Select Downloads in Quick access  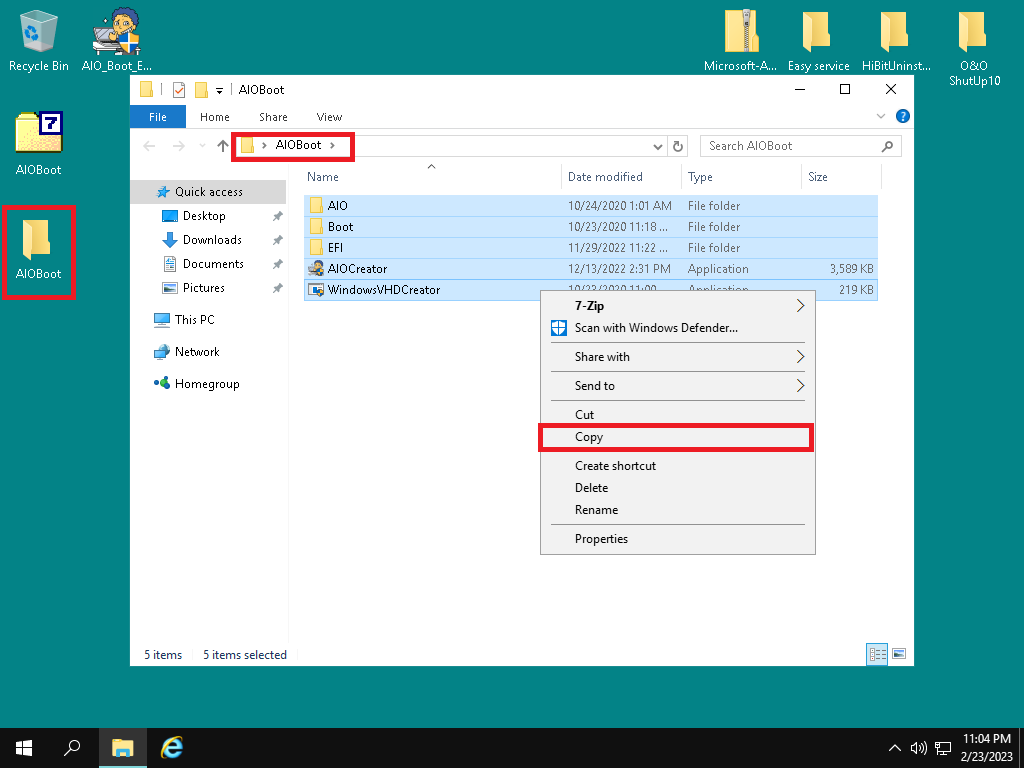(x=211, y=240)
